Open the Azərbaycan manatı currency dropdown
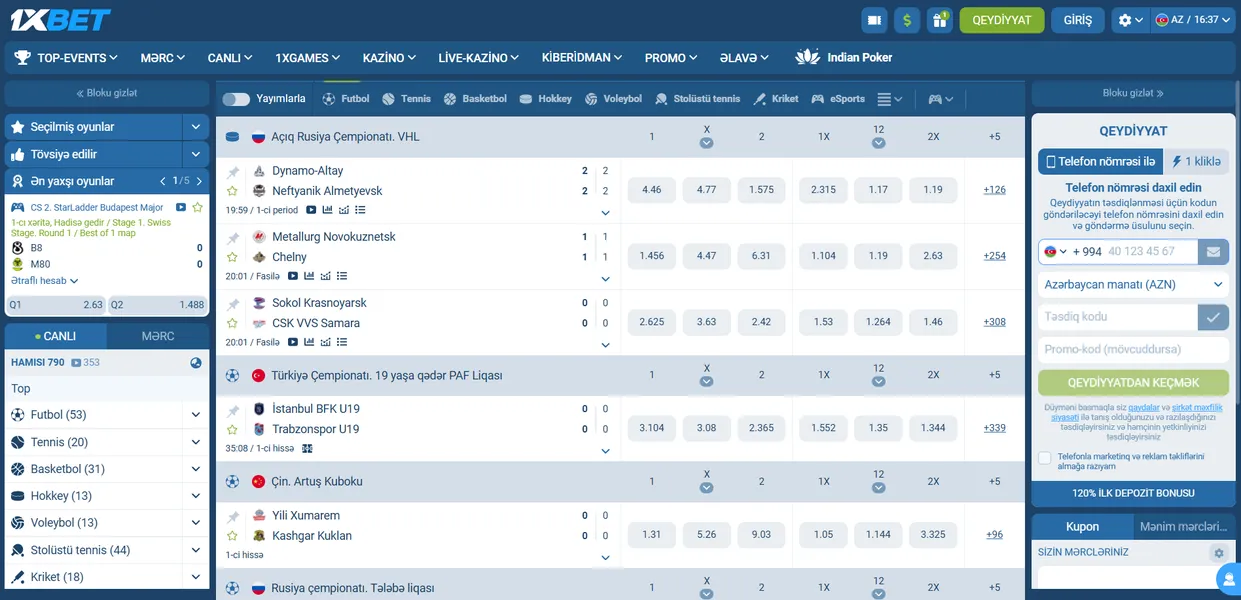1241x600 pixels. tap(1133, 285)
